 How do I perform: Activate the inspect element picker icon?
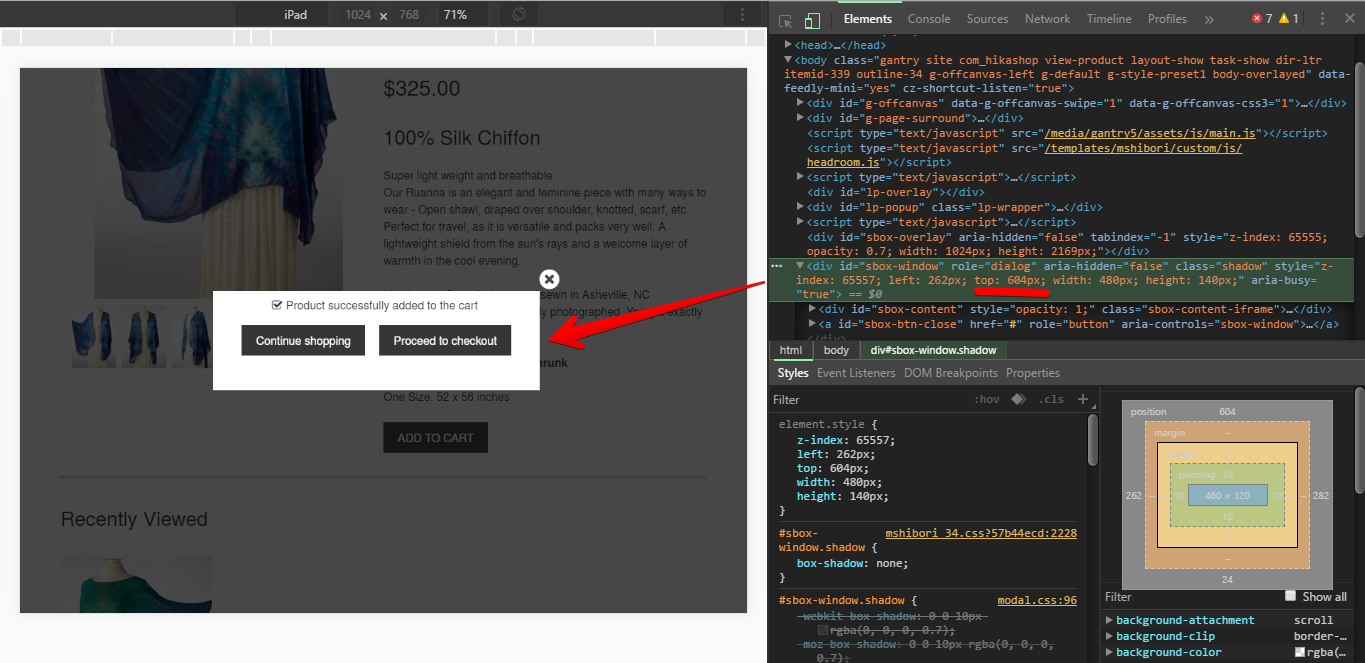pos(785,19)
